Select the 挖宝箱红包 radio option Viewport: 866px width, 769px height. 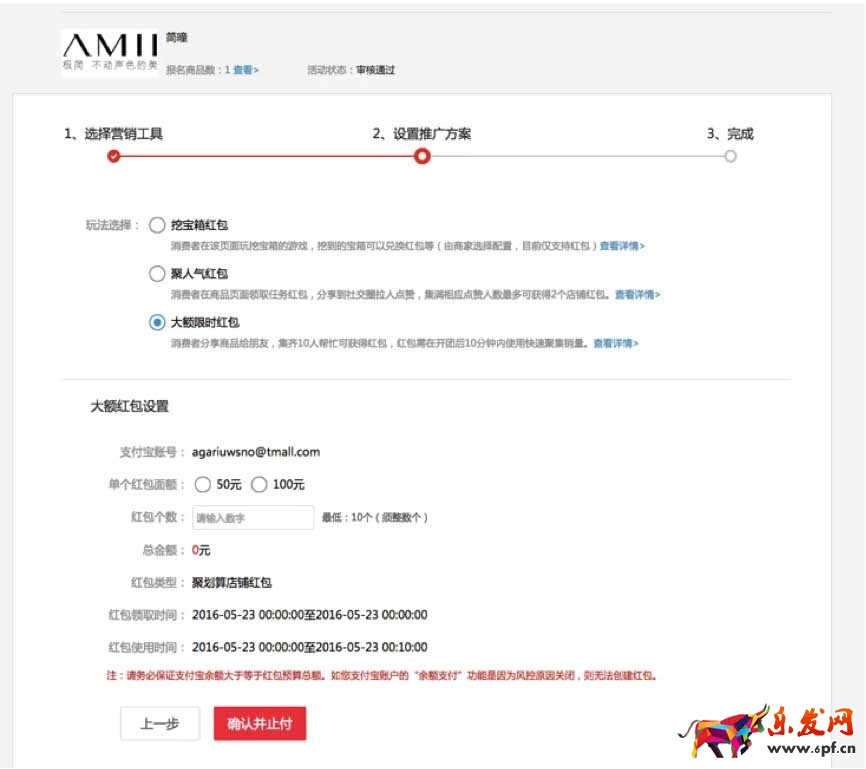point(157,226)
